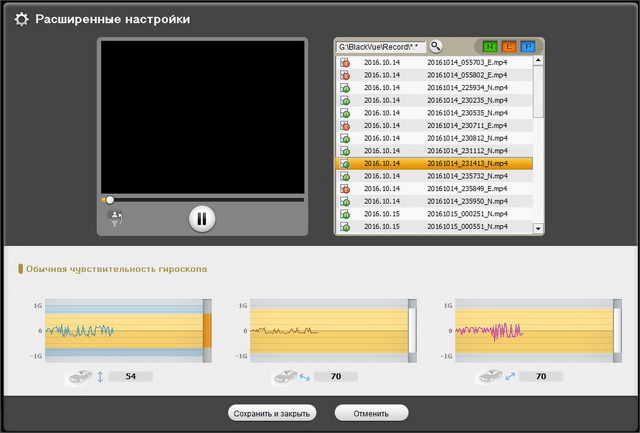Click the teal vertical-axis G-sensor graph
Image resolution: width=640 pixels, height=433 pixels.
pyautogui.click(x=124, y=331)
